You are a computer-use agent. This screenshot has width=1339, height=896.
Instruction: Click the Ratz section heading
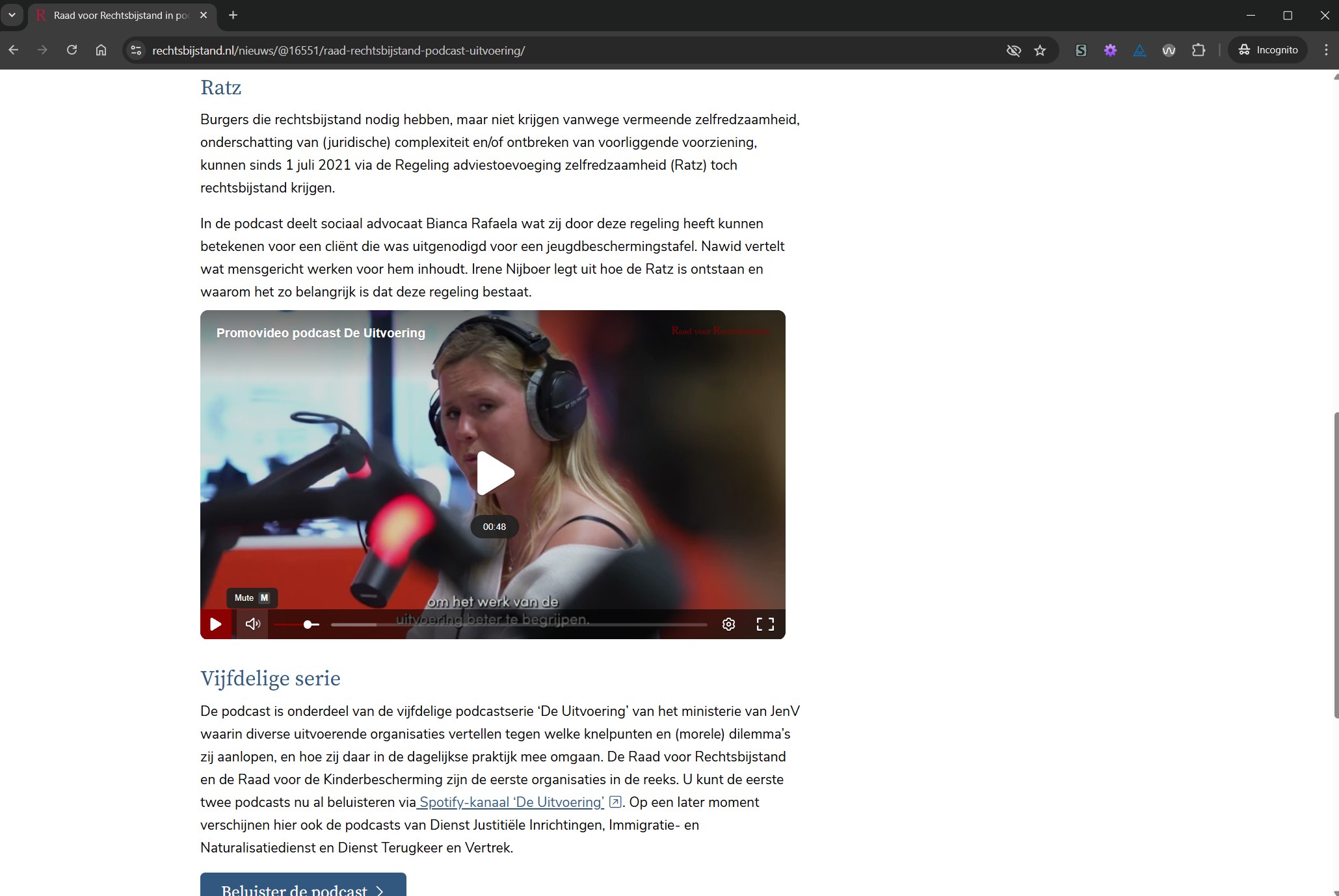point(221,87)
